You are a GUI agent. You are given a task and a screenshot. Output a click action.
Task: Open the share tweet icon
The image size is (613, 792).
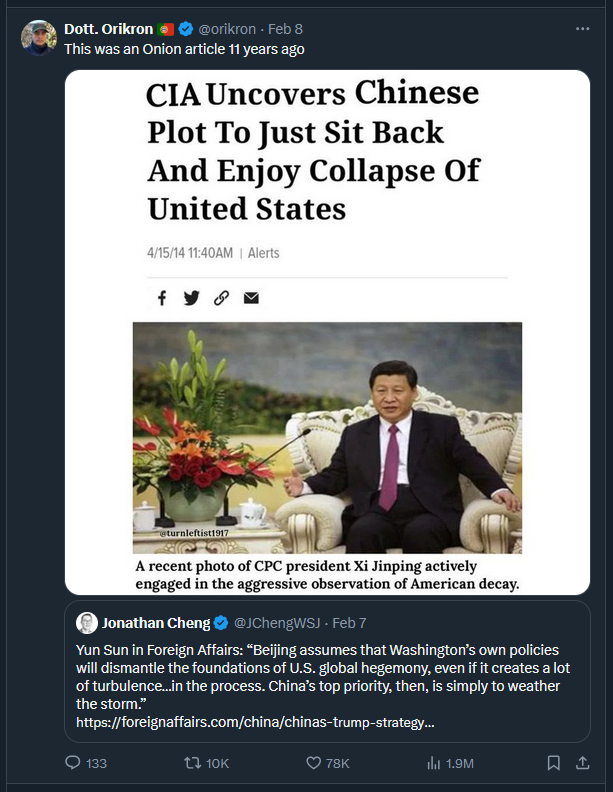click(583, 762)
